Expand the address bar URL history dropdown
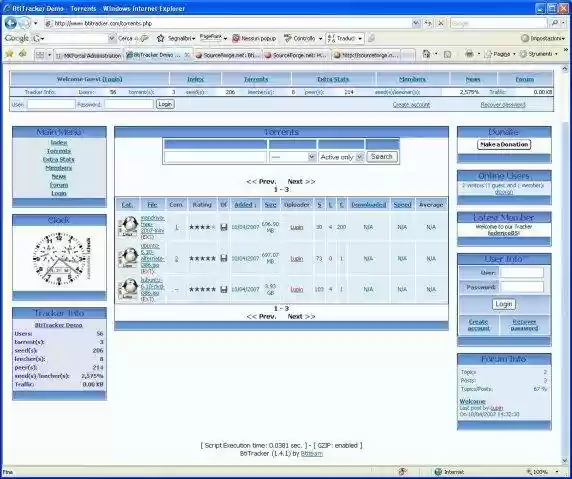Screen dimensions: 572x479 click(x=416, y=23)
